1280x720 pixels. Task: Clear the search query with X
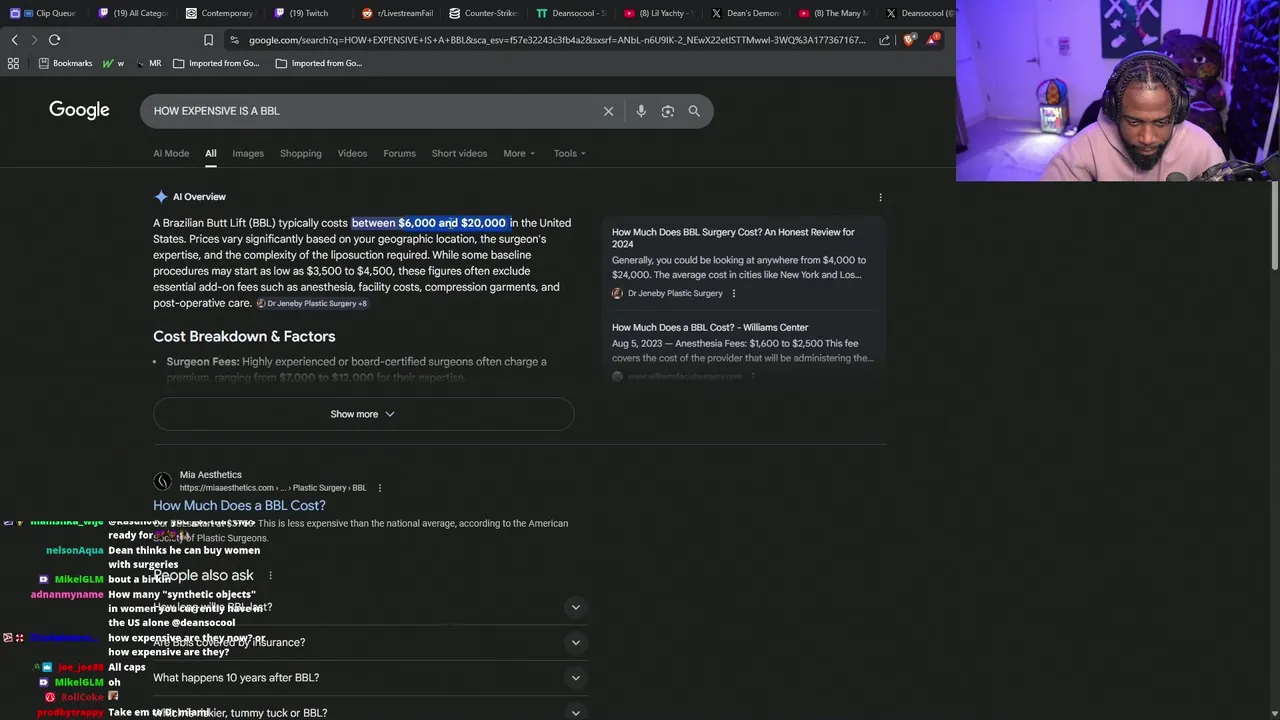point(608,111)
